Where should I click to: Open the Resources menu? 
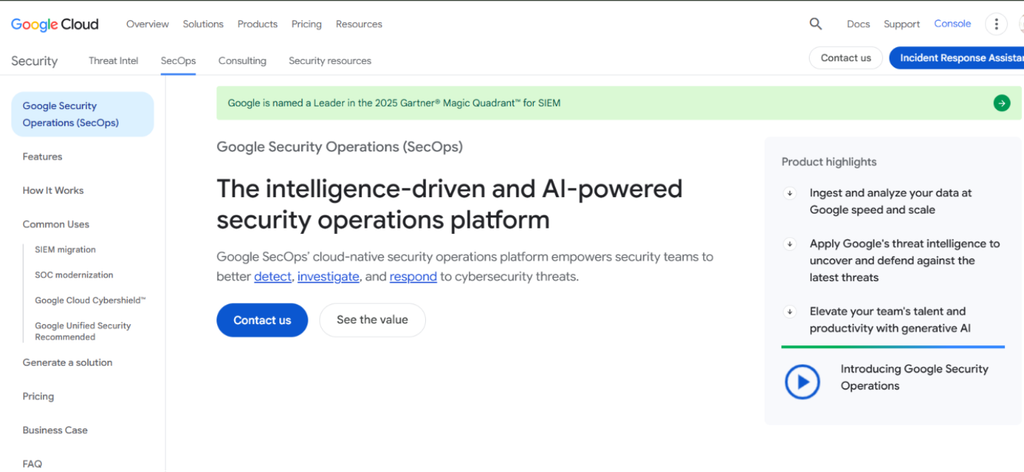pos(359,24)
